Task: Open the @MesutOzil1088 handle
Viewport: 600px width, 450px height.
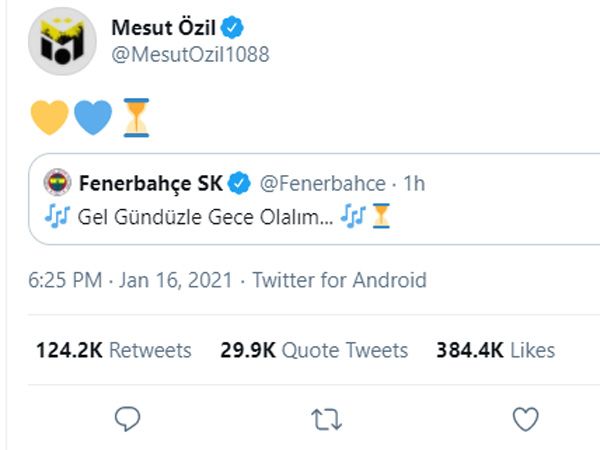Action: [x=190, y=53]
